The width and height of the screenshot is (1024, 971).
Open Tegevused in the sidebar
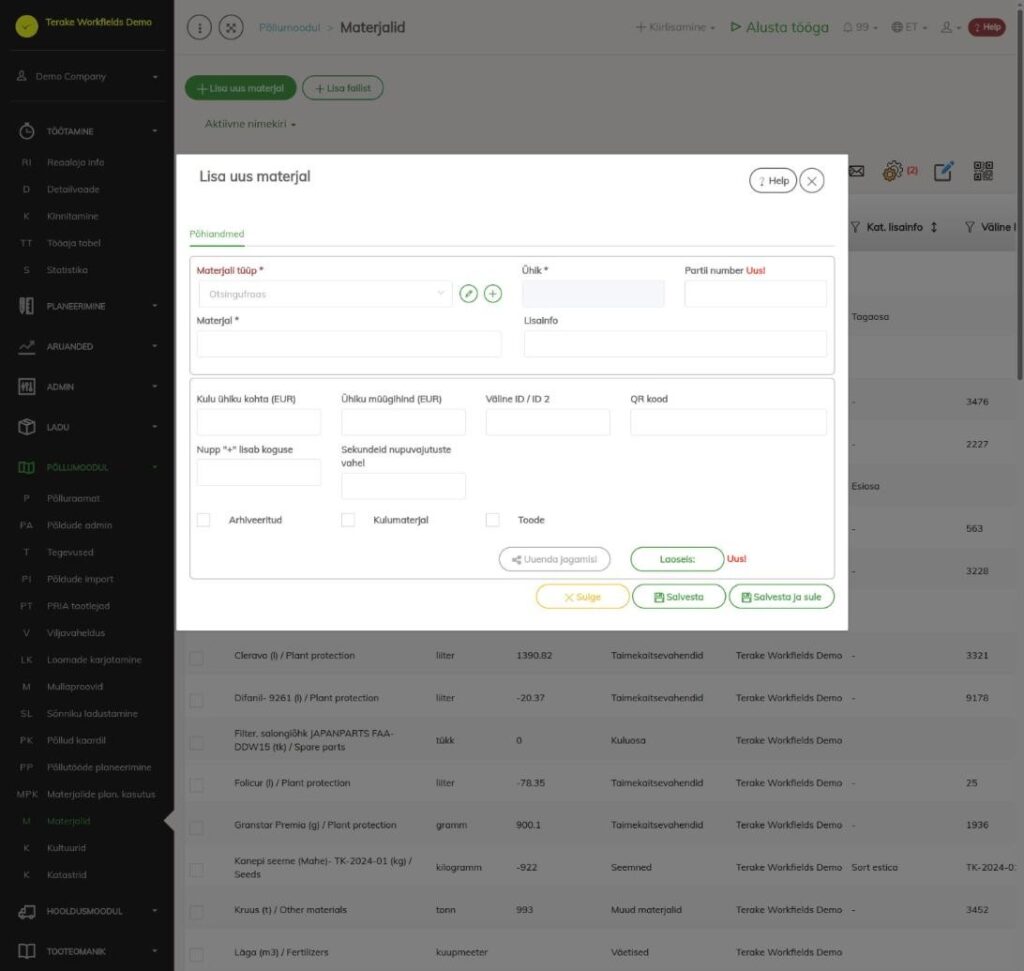click(70, 552)
